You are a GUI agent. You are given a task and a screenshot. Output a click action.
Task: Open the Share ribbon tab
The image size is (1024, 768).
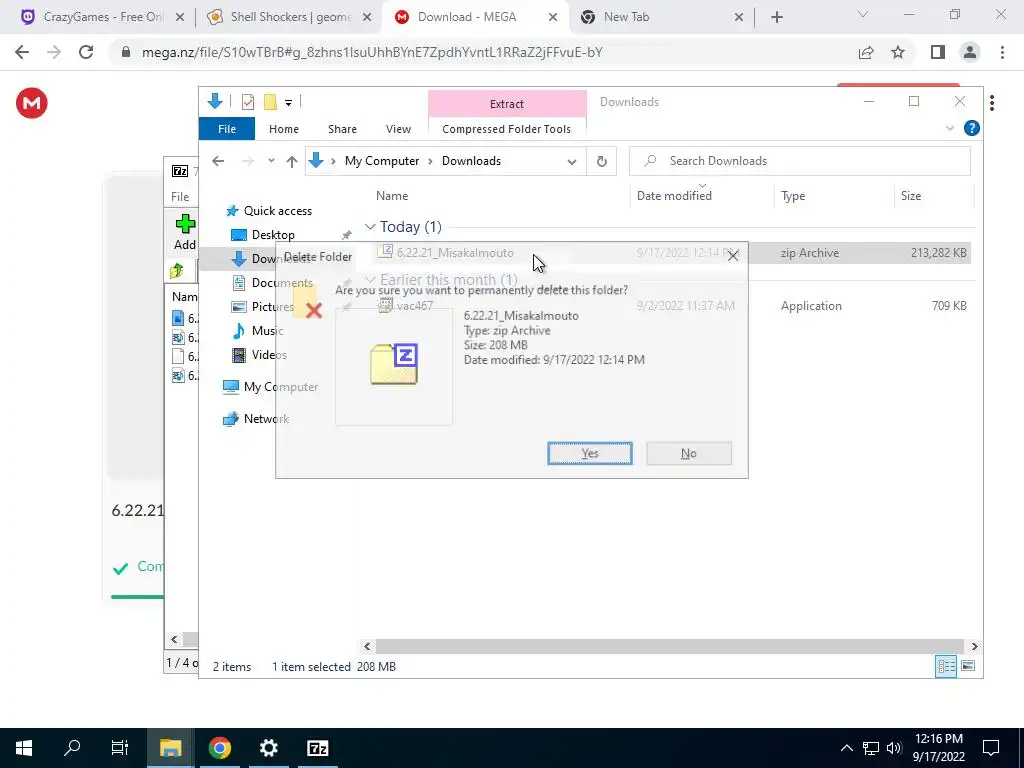pyautogui.click(x=342, y=129)
